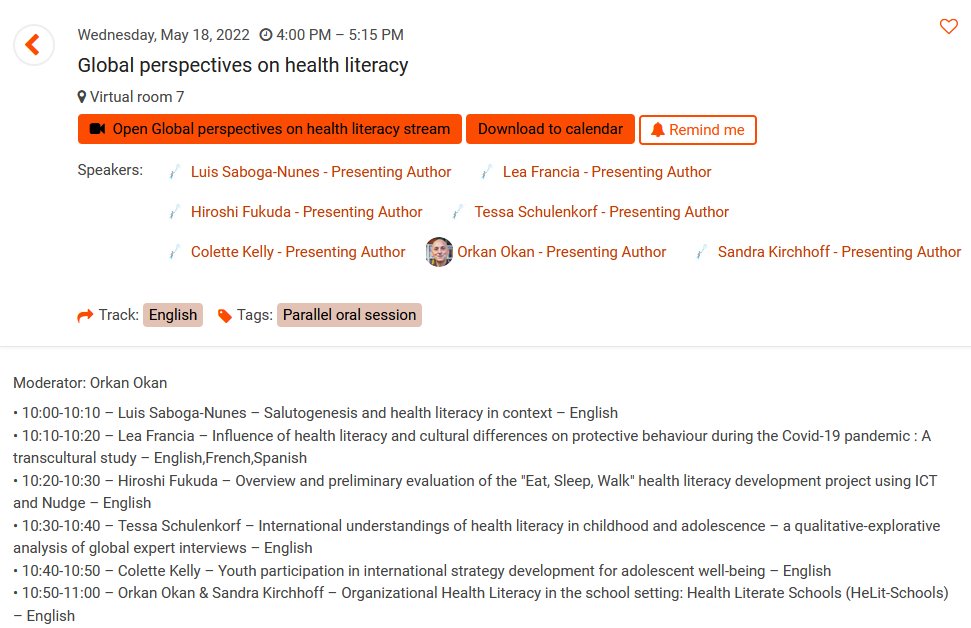Viewport: 971px width, 628px height.
Task: Click the orange share arrow before Track
Action: pos(84,315)
